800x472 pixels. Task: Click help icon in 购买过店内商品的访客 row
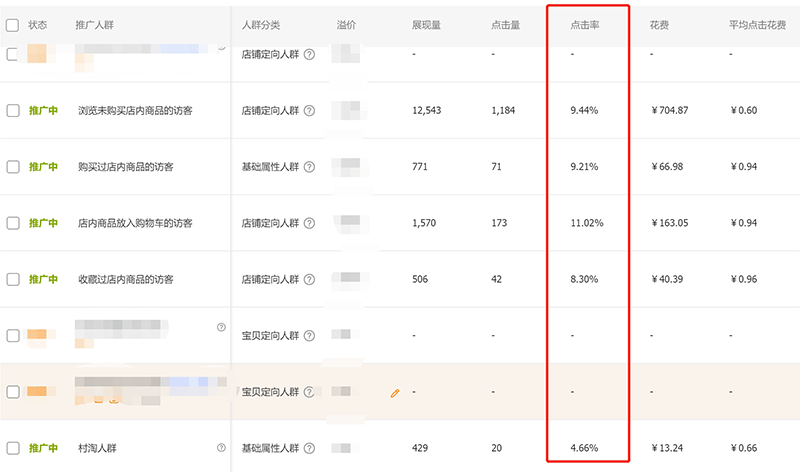click(309, 167)
